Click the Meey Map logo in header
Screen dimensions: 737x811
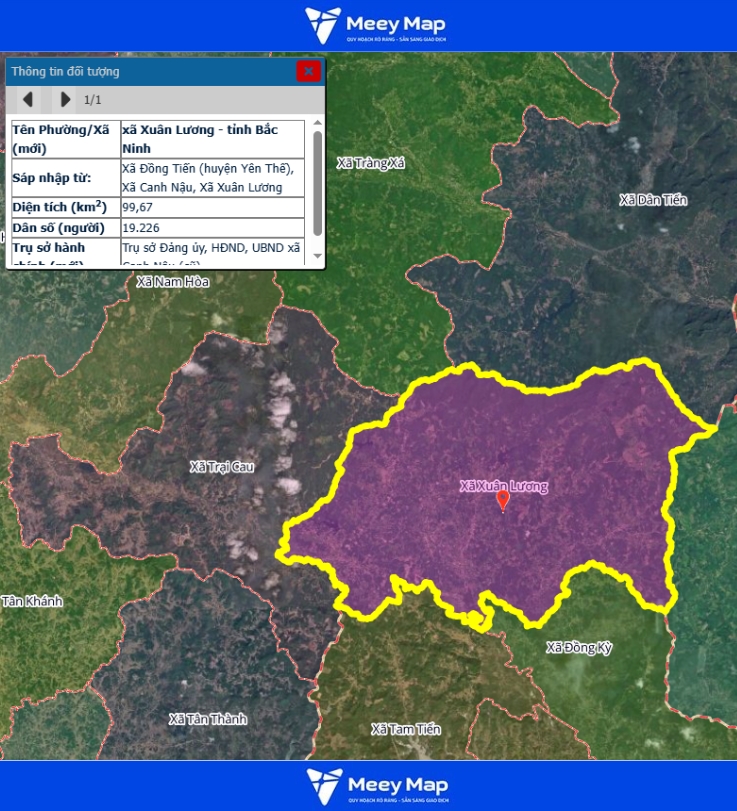[375, 26]
